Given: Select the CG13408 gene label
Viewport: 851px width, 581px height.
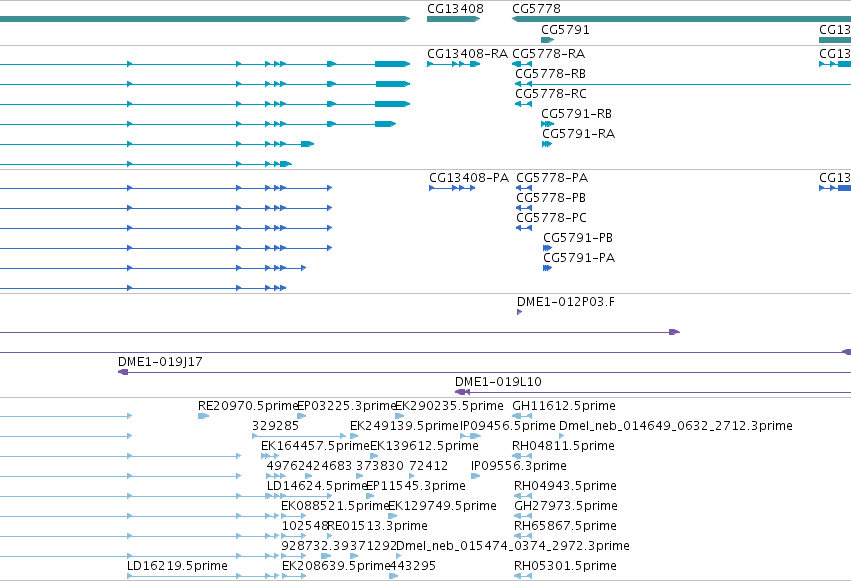Looking at the screenshot, I should coord(455,9).
